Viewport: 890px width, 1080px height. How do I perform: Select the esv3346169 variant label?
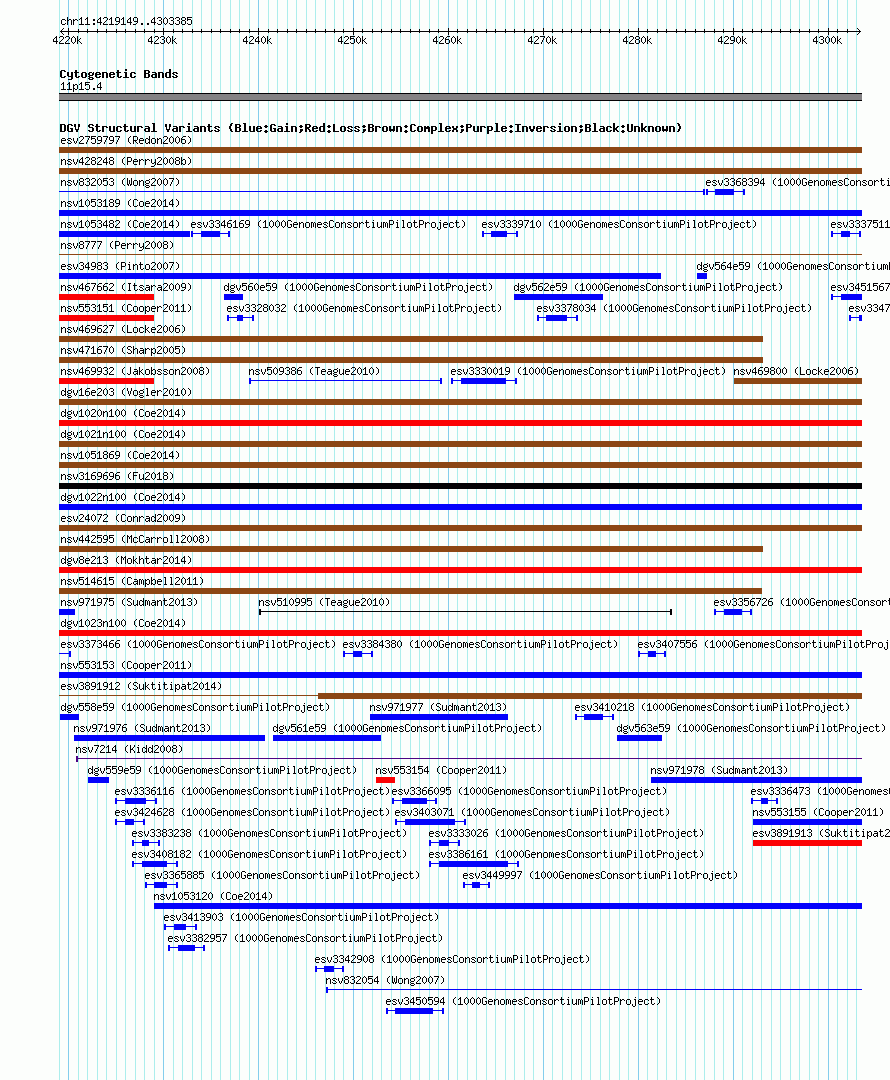[x=328, y=225]
